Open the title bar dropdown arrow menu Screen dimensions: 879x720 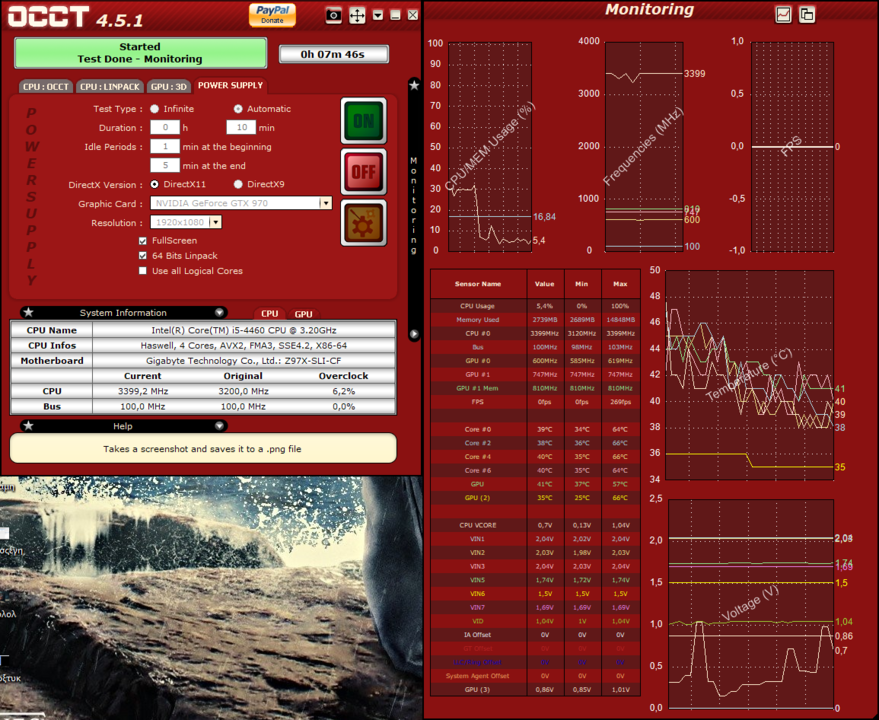378,15
